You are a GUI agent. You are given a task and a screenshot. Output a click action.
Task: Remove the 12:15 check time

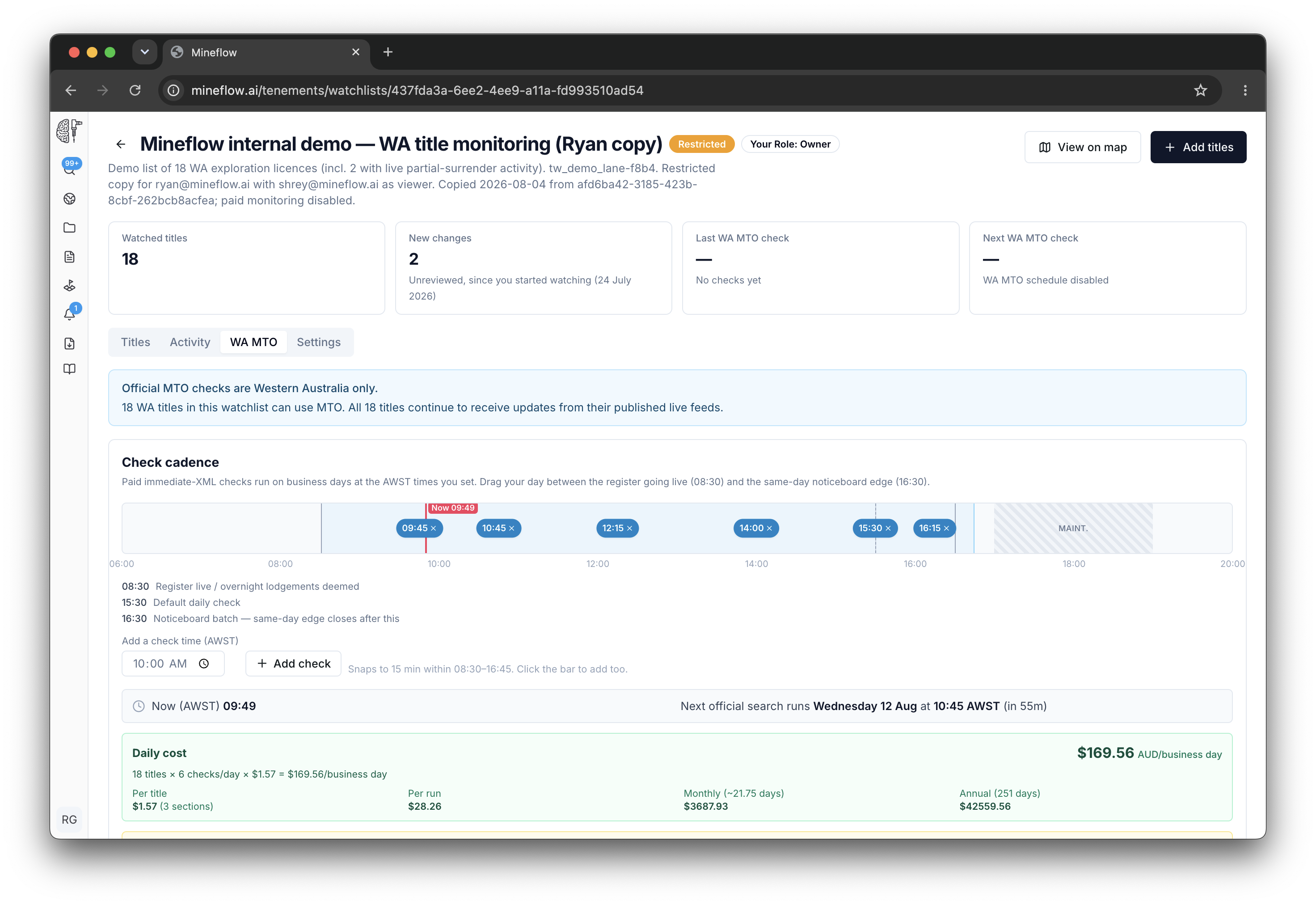click(630, 529)
